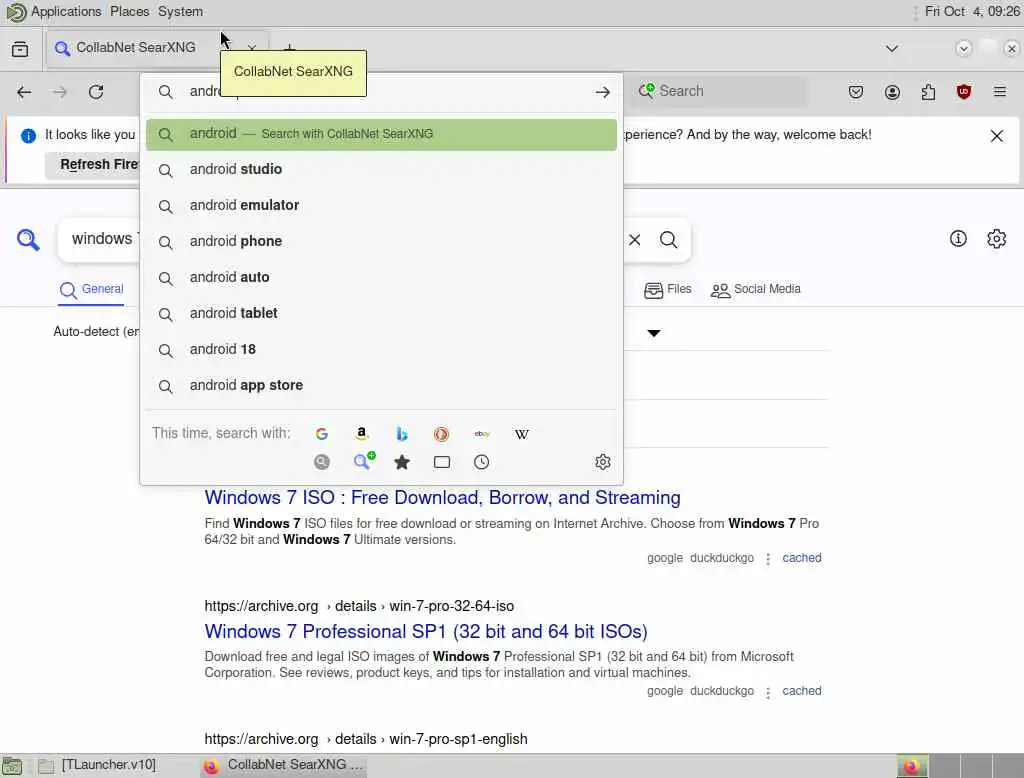The height and width of the screenshot is (778, 1024).
Task: Click the Firefox Search box in toolbar
Action: (x=720, y=91)
